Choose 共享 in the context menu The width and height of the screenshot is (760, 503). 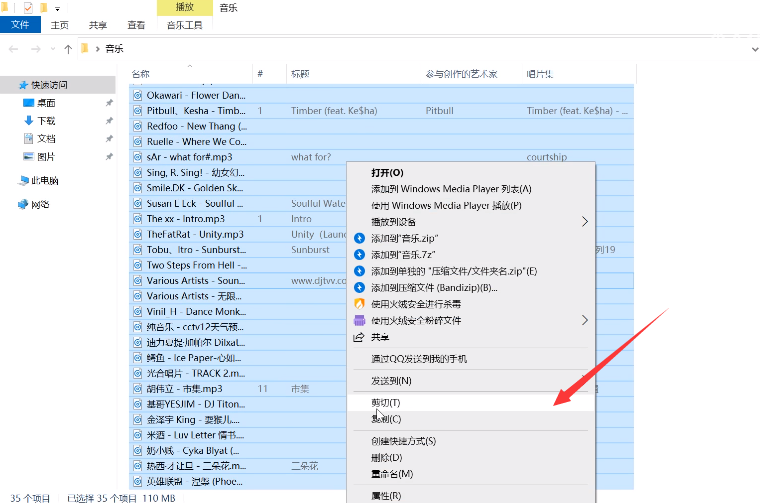point(471,337)
